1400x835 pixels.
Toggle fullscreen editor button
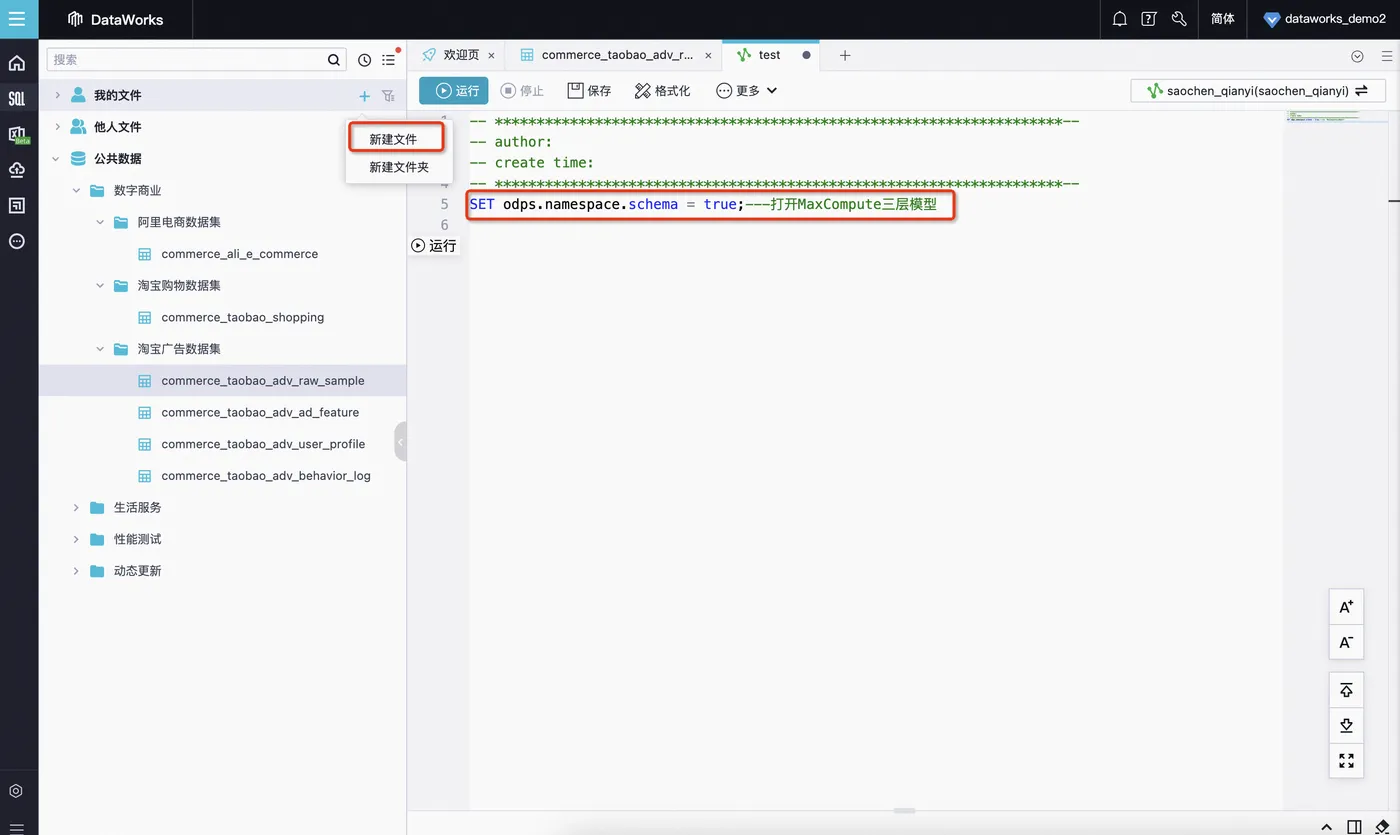[x=1346, y=761]
